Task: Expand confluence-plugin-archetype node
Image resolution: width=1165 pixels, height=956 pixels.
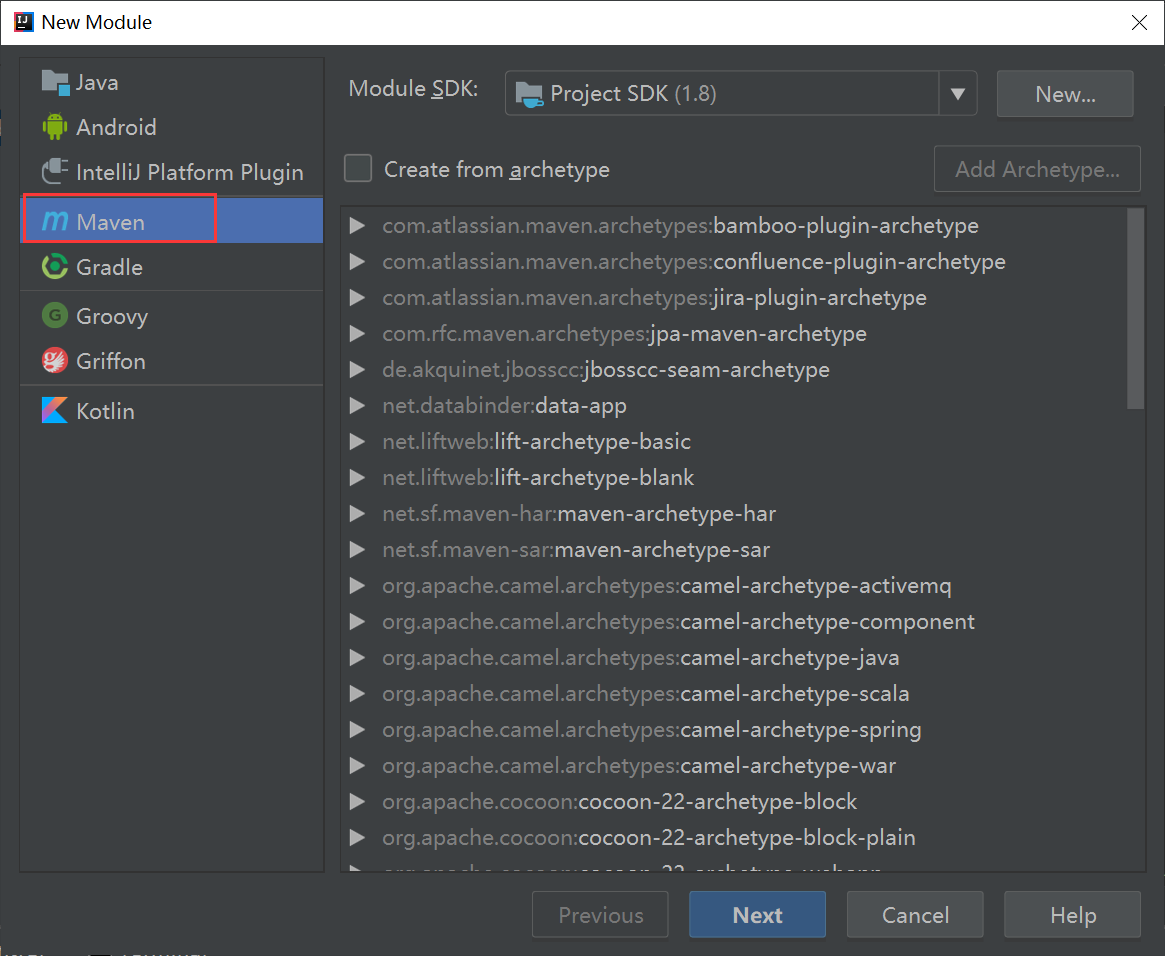Action: [357, 261]
